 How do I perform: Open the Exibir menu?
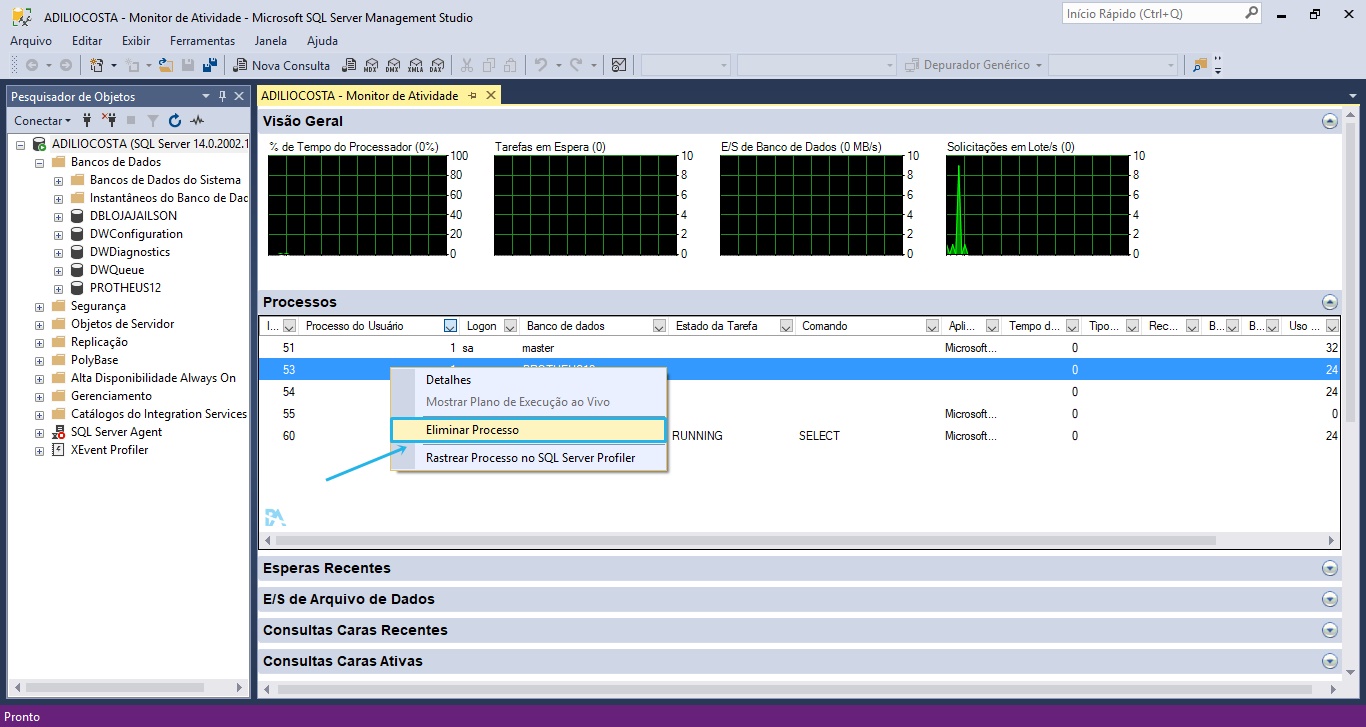tap(136, 41)
